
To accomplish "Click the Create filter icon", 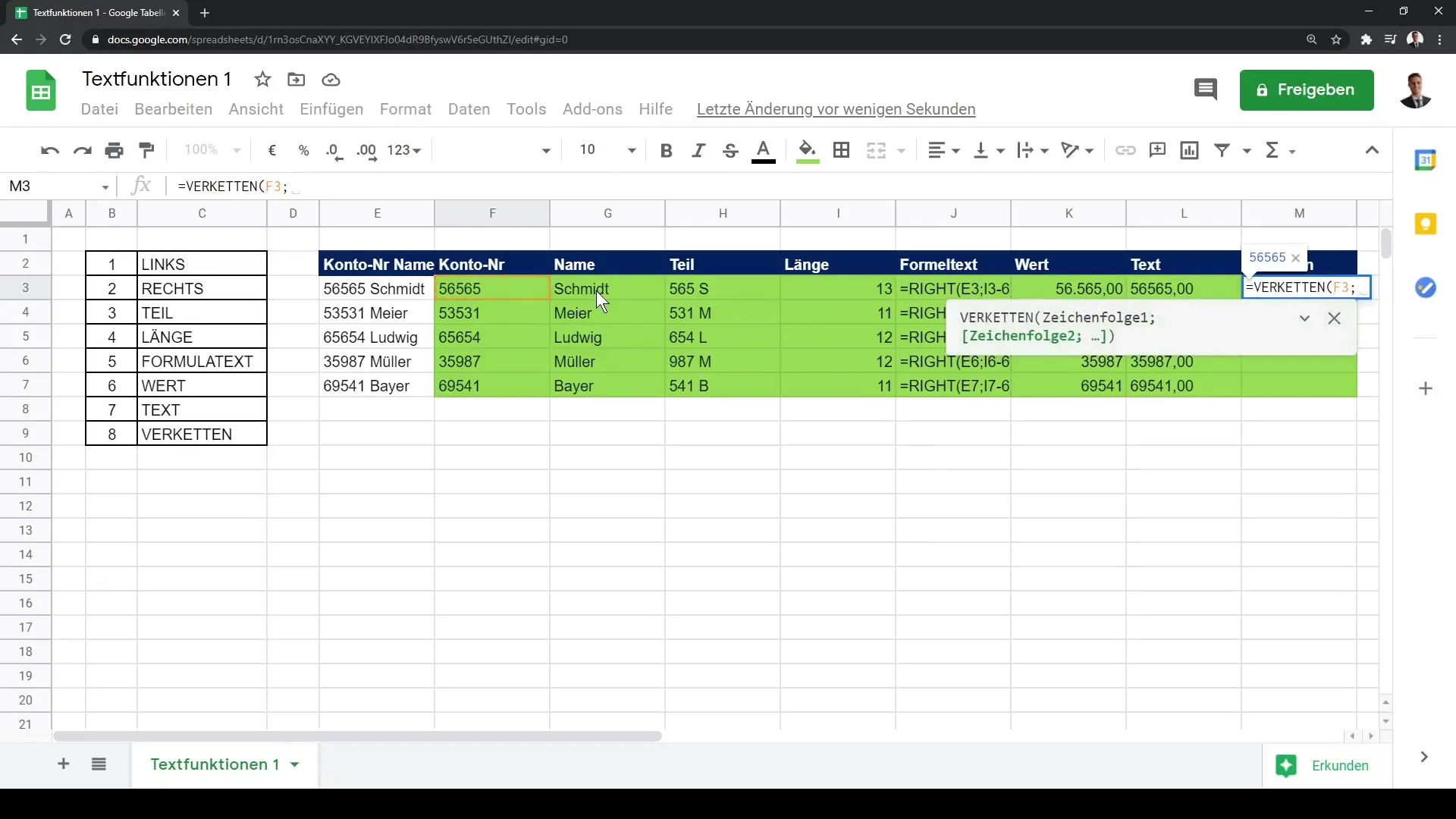I will [x=1222, y=150].
